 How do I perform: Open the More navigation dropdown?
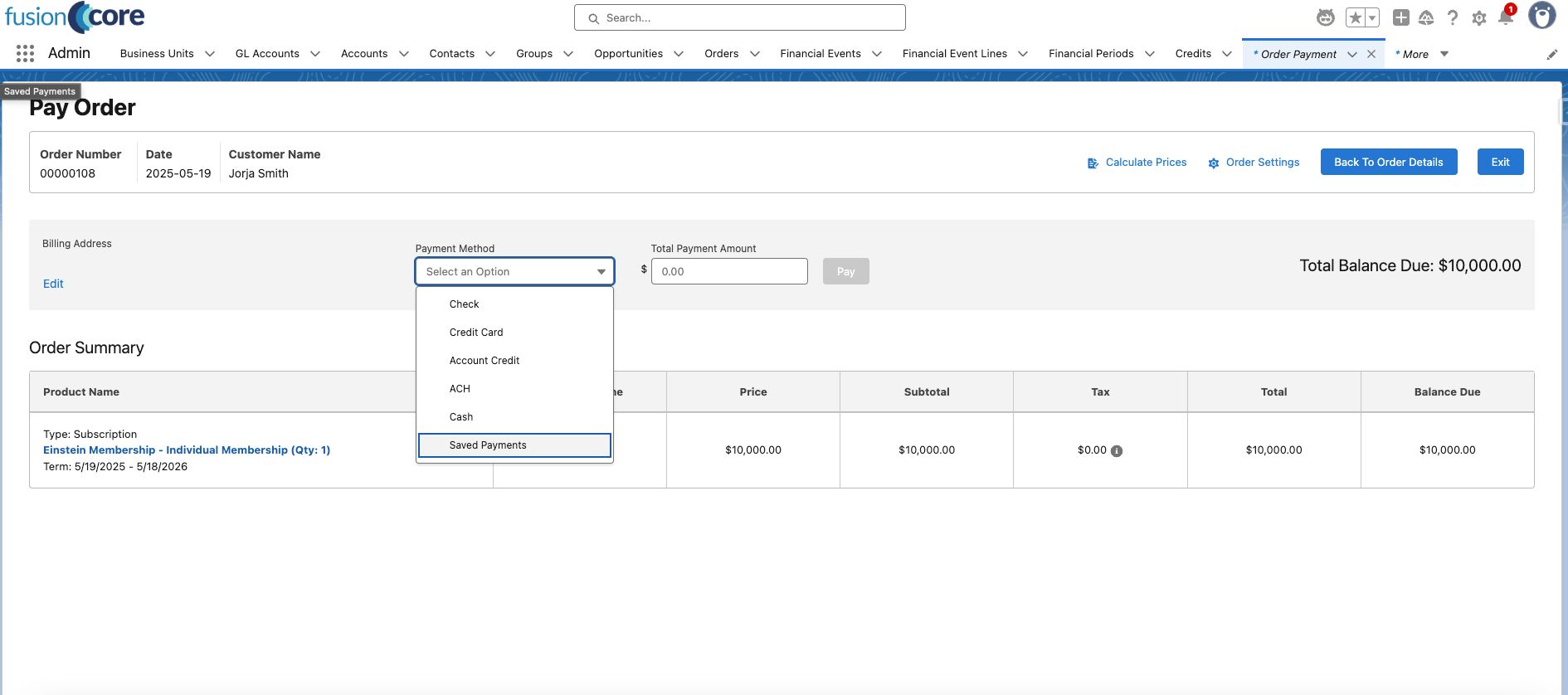[1422, 54]
